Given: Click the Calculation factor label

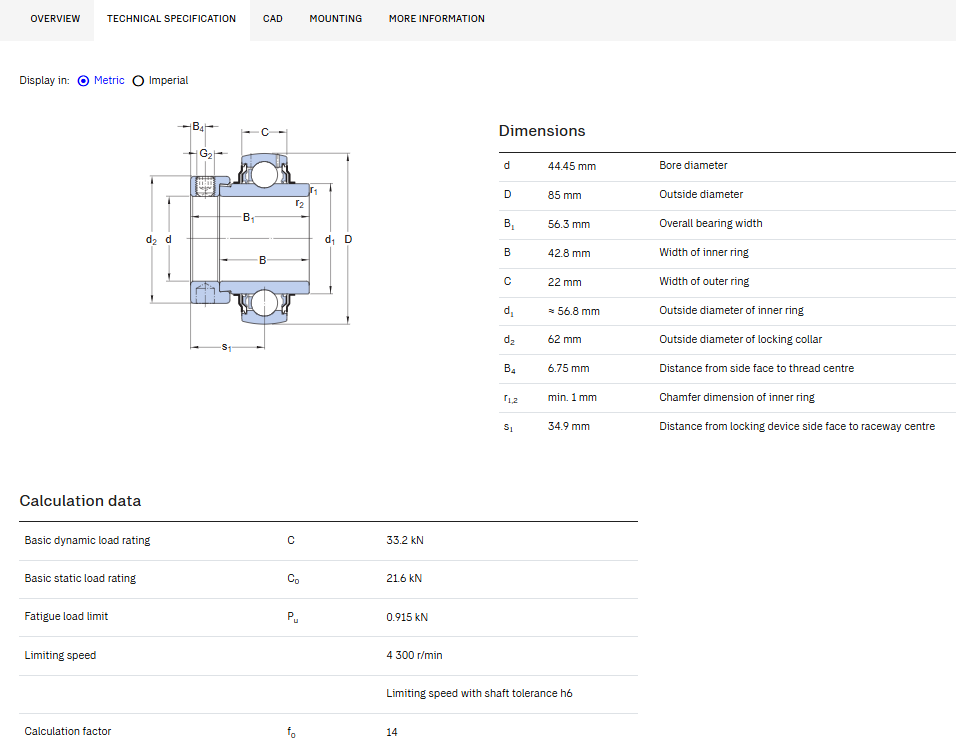Looking at the screenshot, I should click(68, 731).
